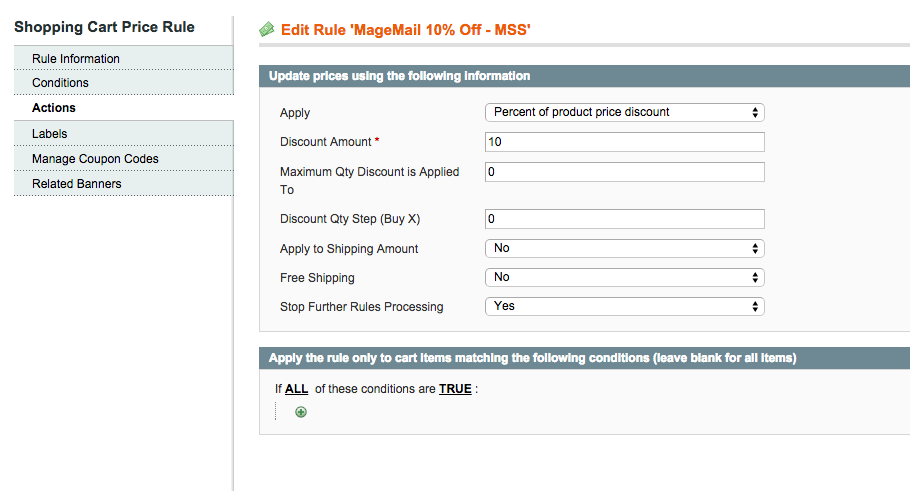Screen dimensions: 910x491
Task: Open the Stop Further Rules Processing dropdown
Action: pyautogui.click(x=624, y=306)
